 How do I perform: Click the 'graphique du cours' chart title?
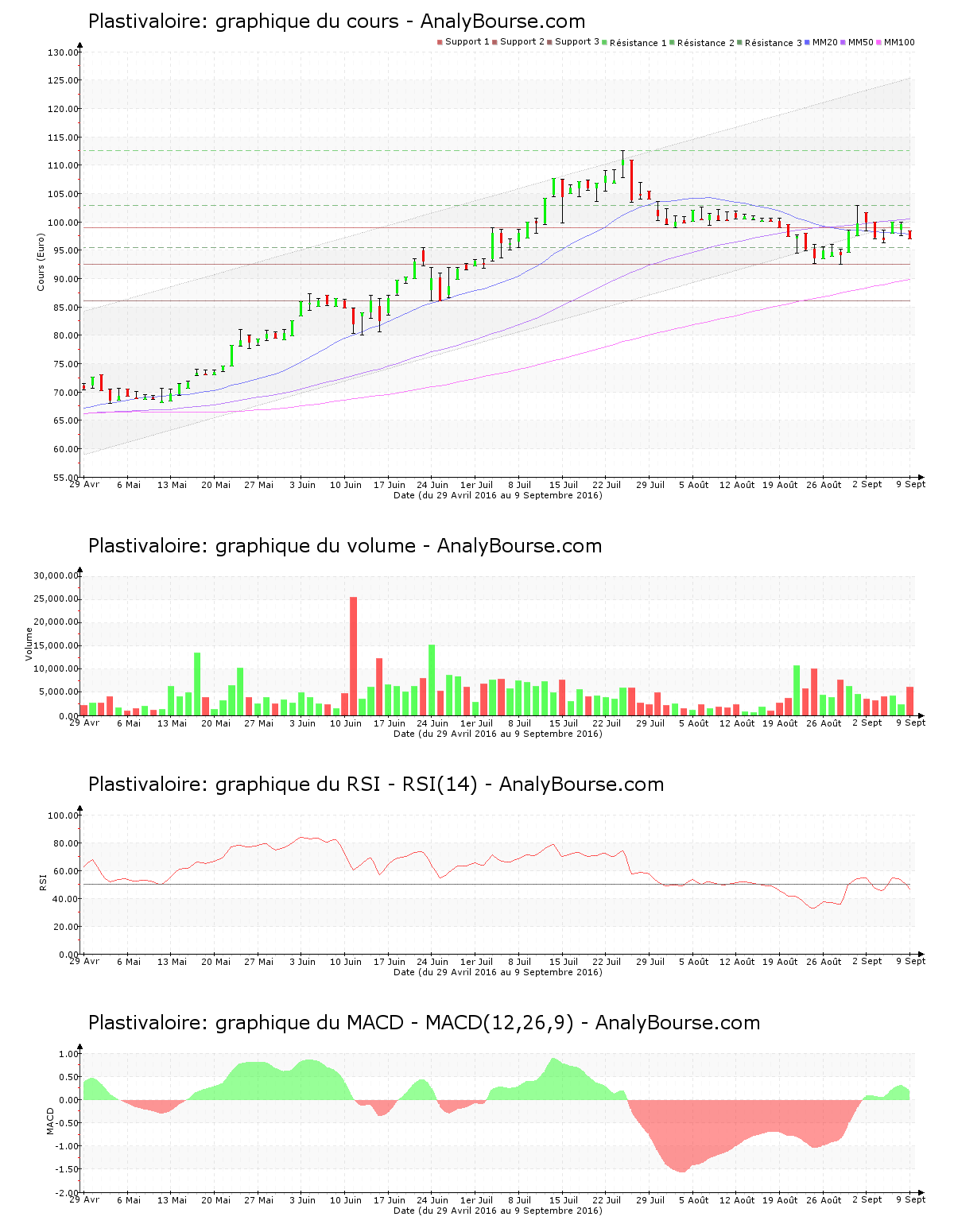(x=336, y=21)
